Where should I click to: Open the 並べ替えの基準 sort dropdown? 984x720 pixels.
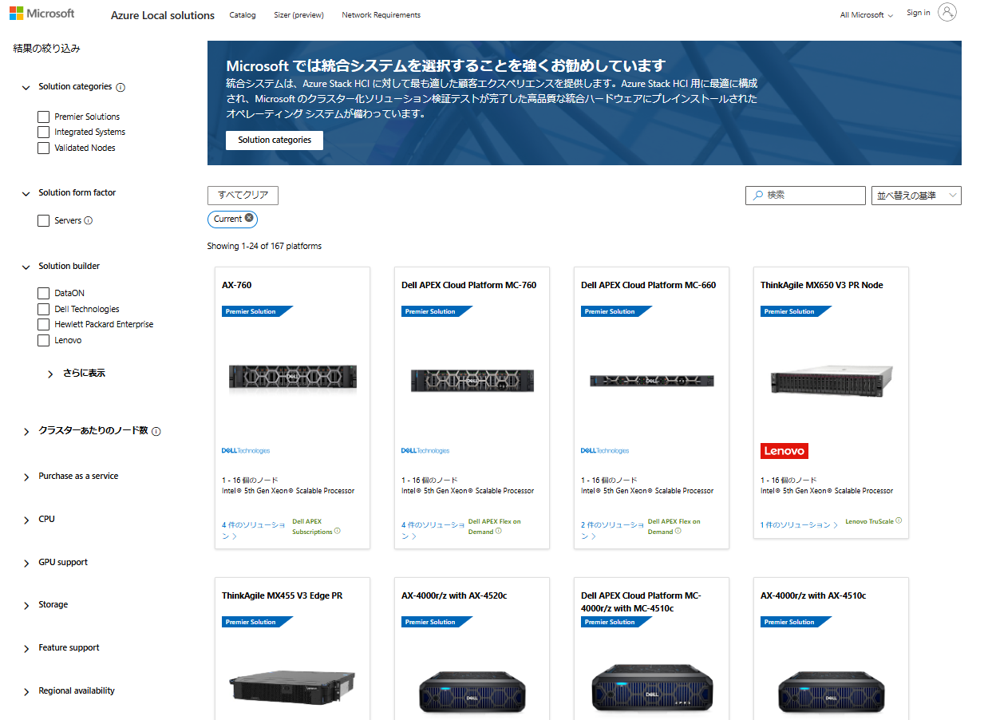click(916, 195)
